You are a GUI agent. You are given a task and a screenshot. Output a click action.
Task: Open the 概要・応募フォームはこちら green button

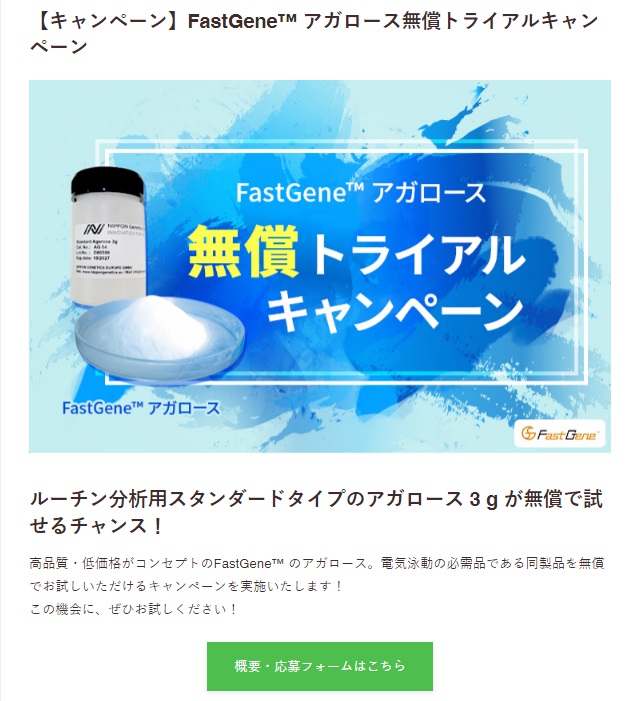(x=320, y=666)
